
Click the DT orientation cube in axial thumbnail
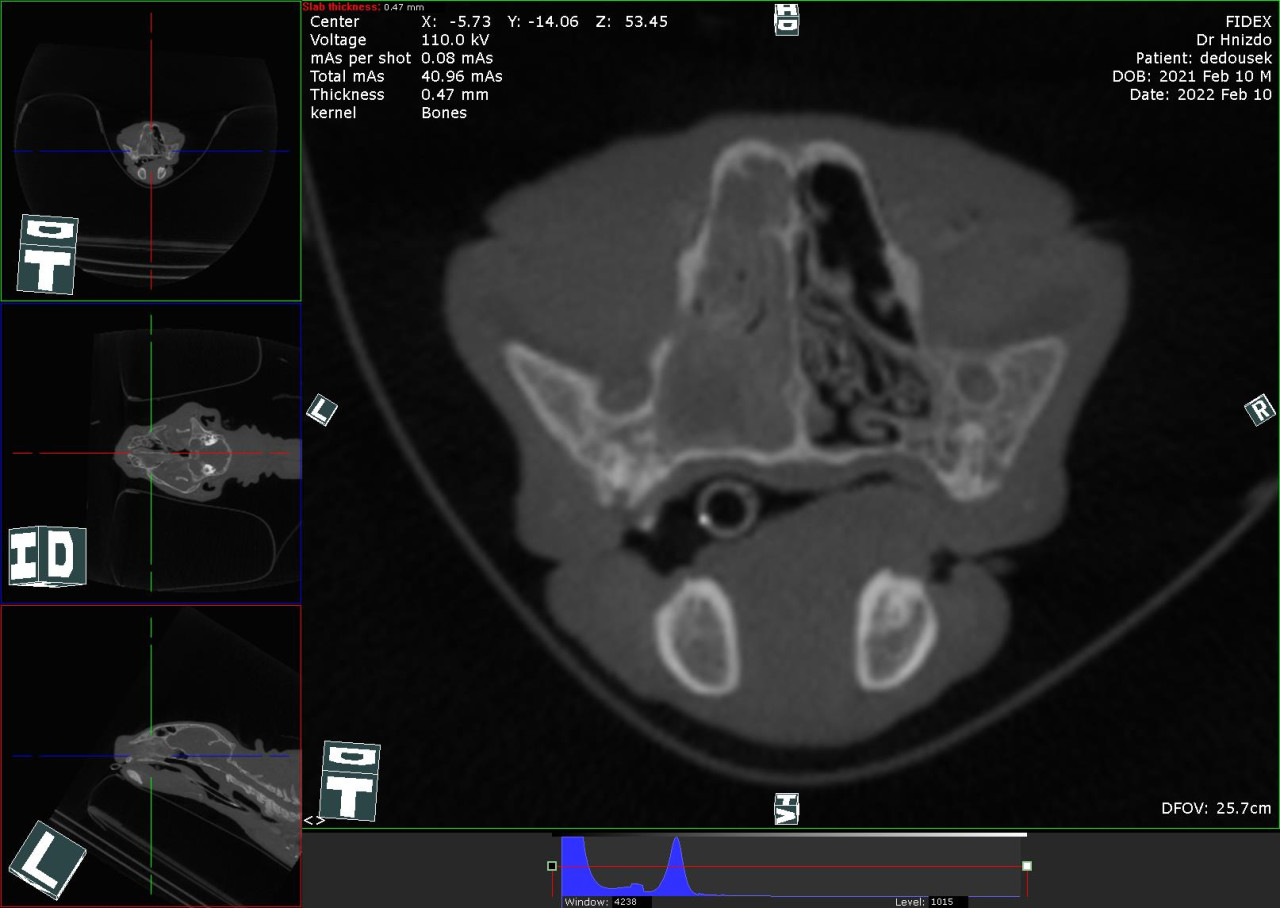point(48,254)
